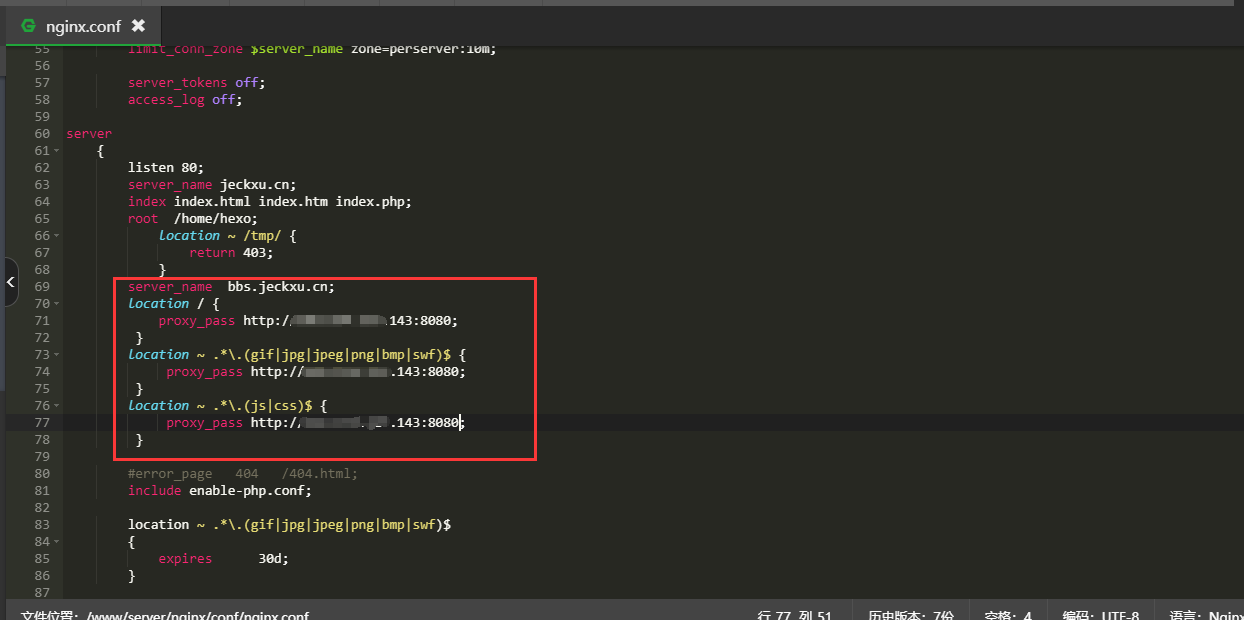Image resolution: width=1244 pixels, height=620 pixels.
Task: Click the 'return 403;' line
Action: point(231,252)
